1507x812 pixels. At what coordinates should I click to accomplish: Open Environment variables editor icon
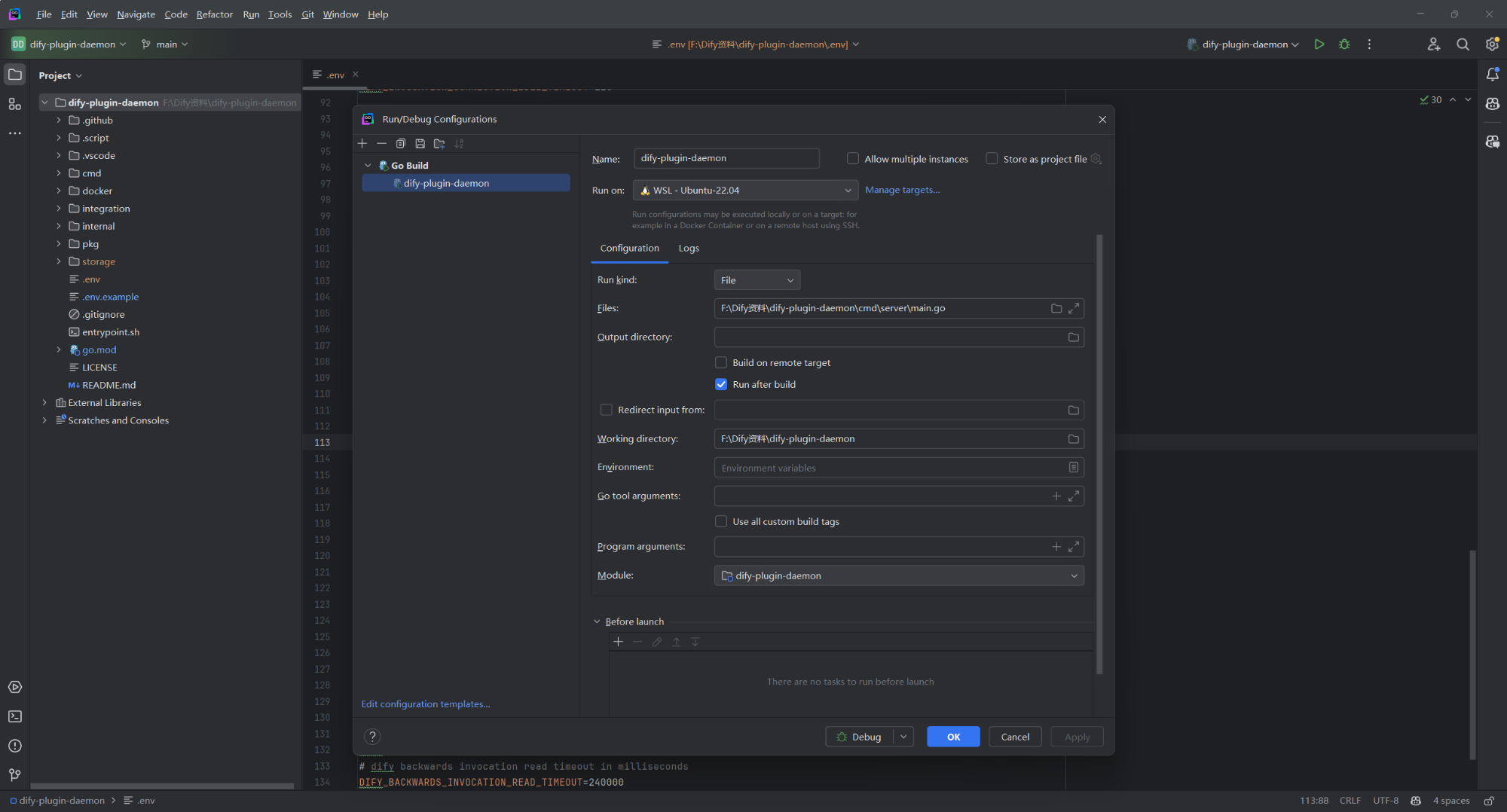click(1074, 467)
